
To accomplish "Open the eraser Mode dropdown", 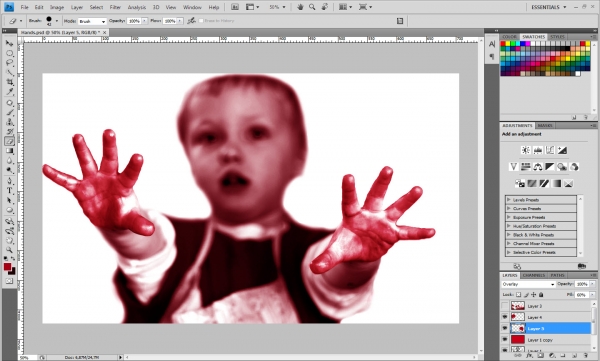I will click(x=92, y=21).
